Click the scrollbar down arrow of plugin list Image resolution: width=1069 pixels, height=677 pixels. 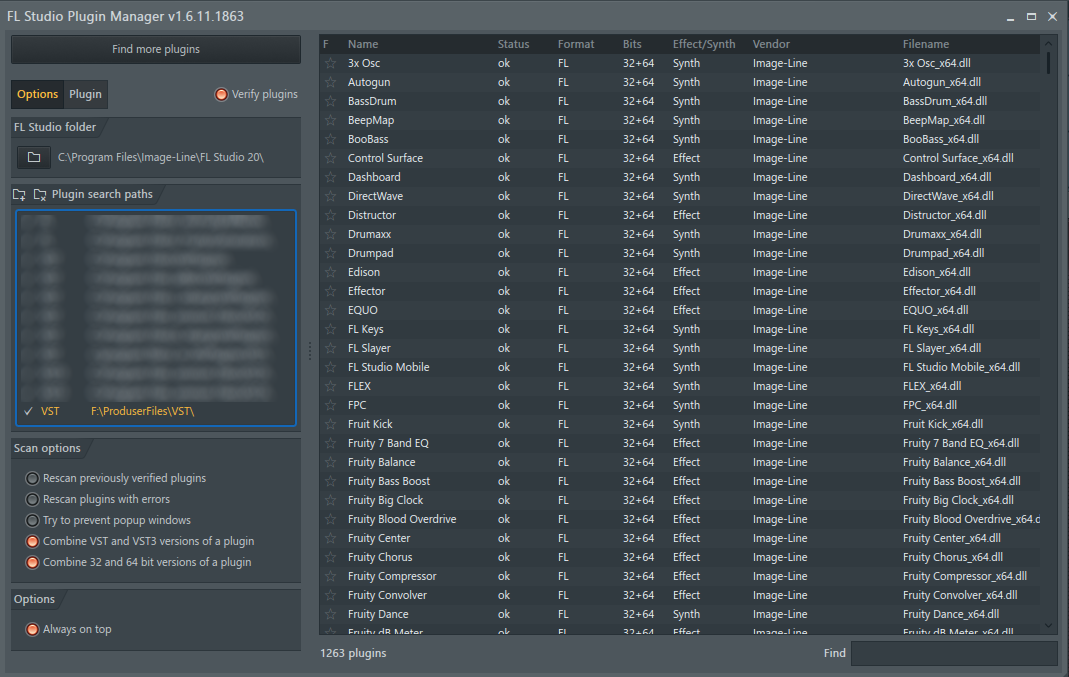pyautogui.click(x=1049, y=625)
